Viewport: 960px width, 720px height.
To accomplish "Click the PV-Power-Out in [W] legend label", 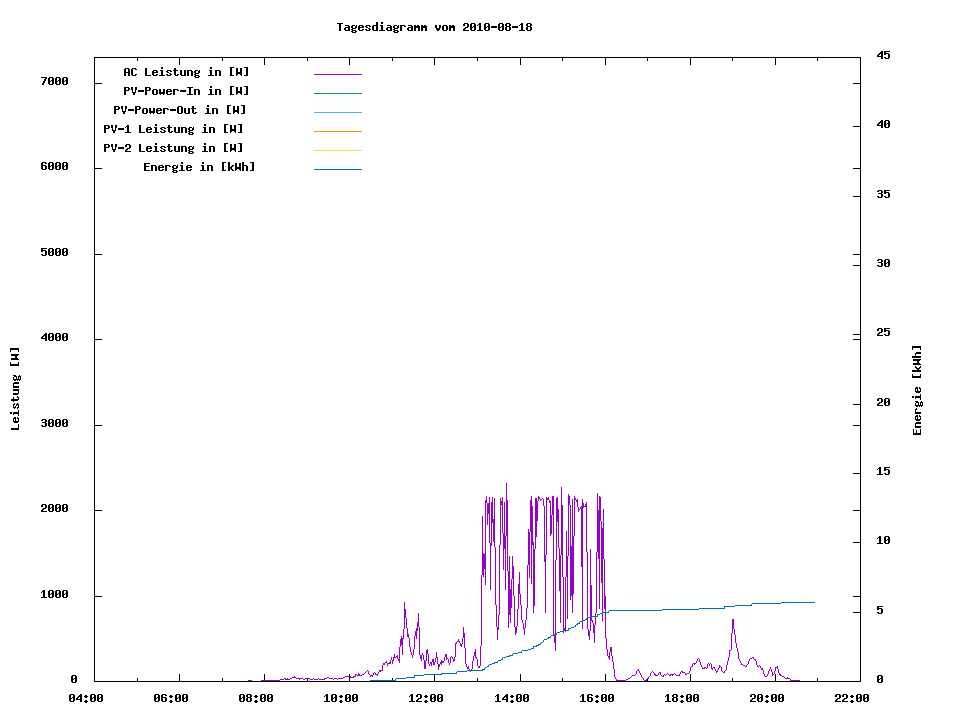I will (180, 110).
